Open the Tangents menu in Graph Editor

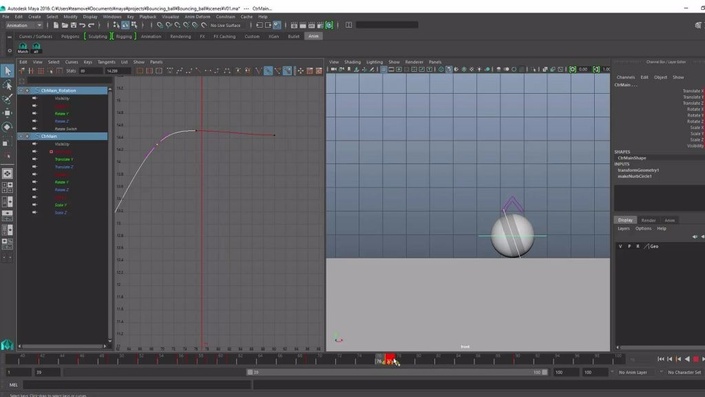(107, 62)
